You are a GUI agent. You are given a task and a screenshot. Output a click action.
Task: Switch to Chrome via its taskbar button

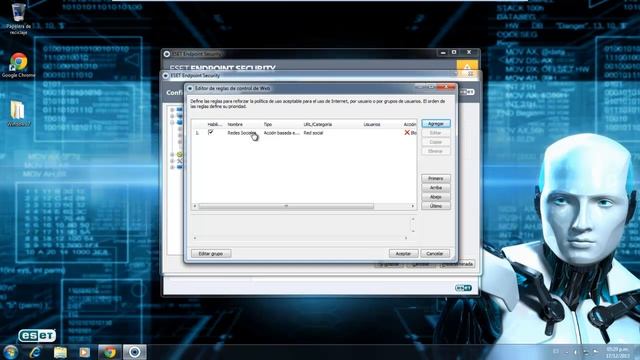(109, 352)
